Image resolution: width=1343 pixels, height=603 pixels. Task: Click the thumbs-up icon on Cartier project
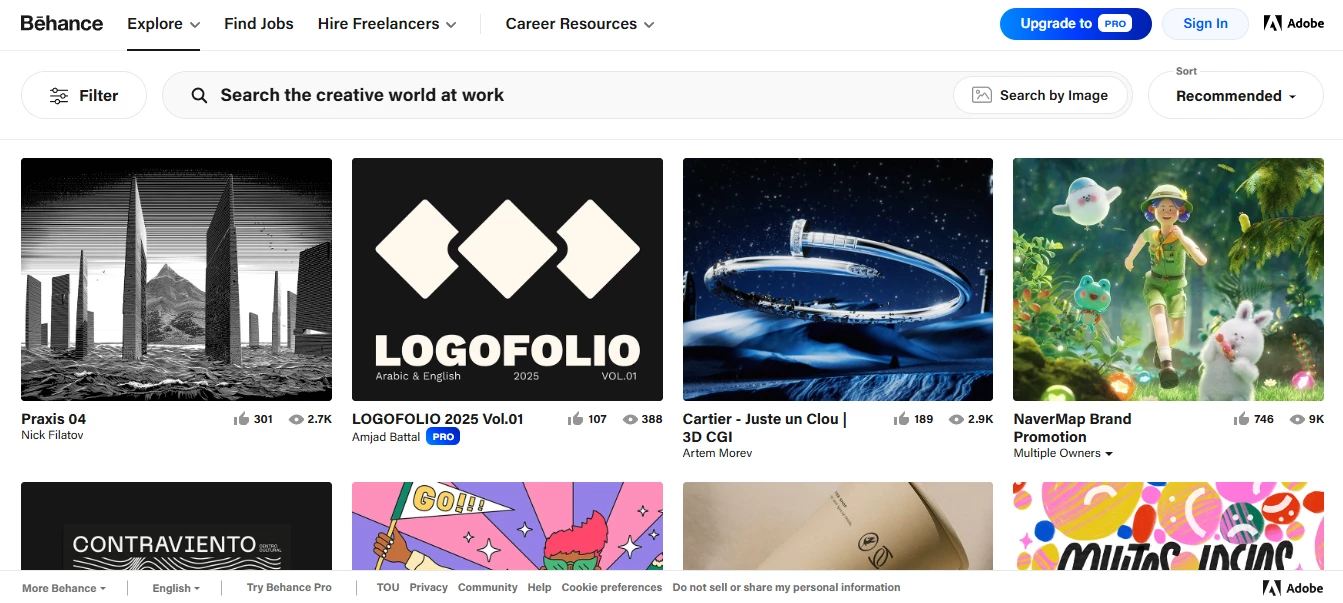pos(902,419)
